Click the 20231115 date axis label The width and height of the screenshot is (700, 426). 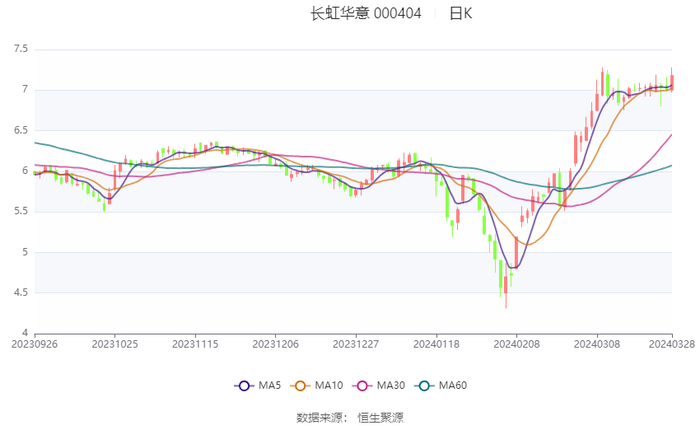pos(195,344)
